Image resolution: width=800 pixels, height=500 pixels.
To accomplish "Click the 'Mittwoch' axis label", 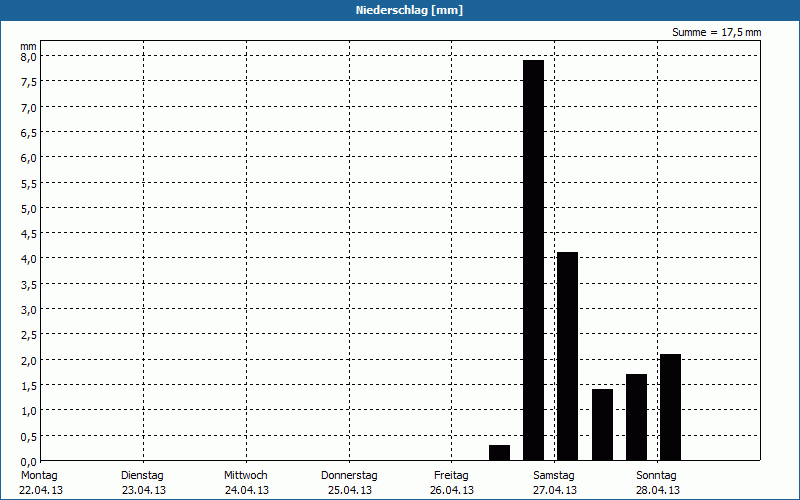I will point(245,475).
